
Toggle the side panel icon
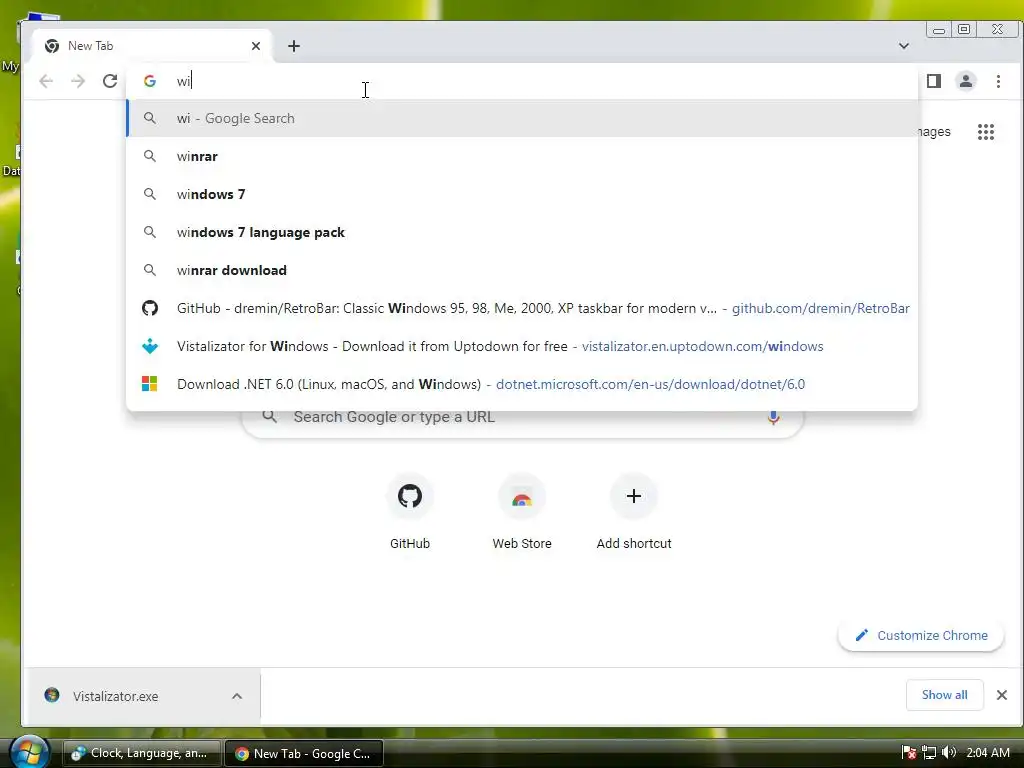(x=934, y=81)
